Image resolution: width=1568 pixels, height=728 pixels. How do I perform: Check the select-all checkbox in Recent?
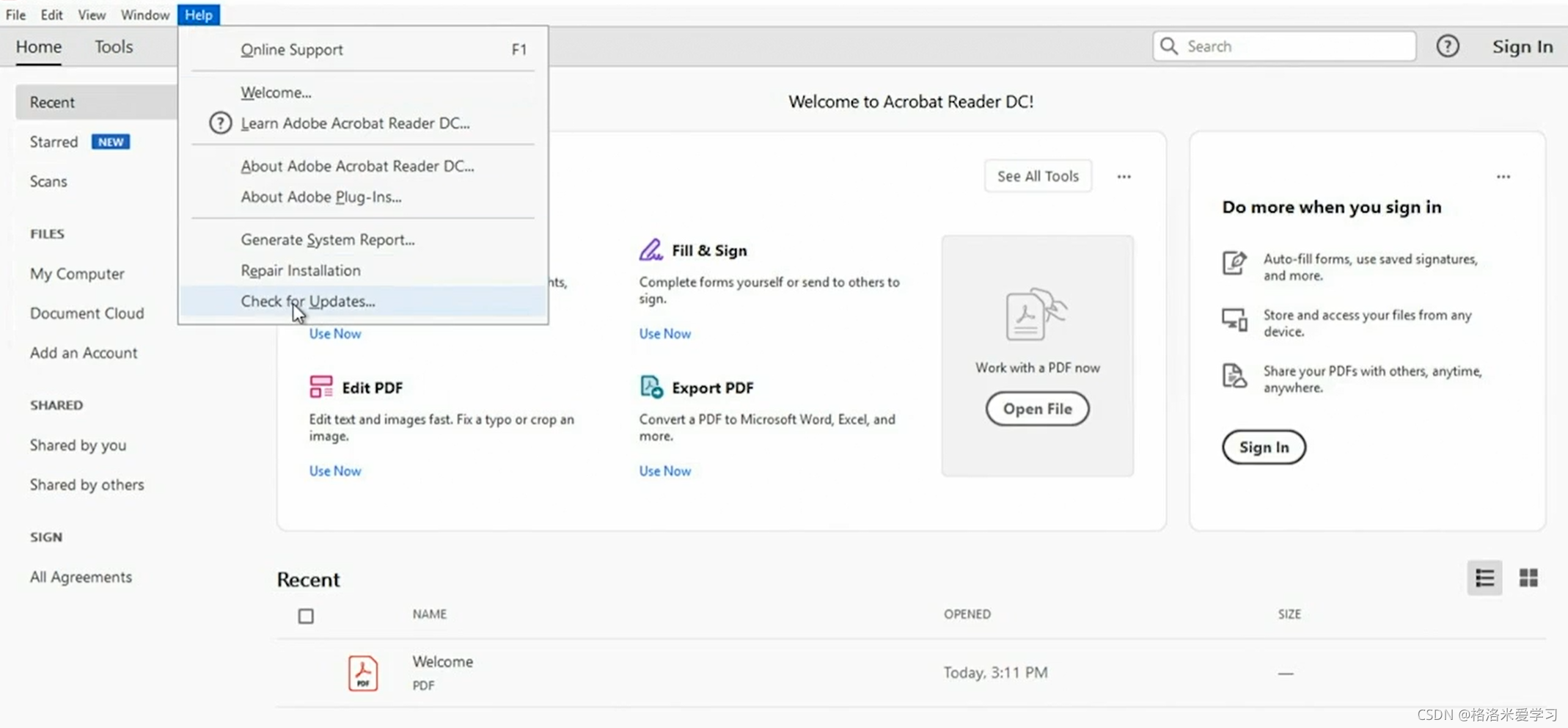[x=306, y=616]
